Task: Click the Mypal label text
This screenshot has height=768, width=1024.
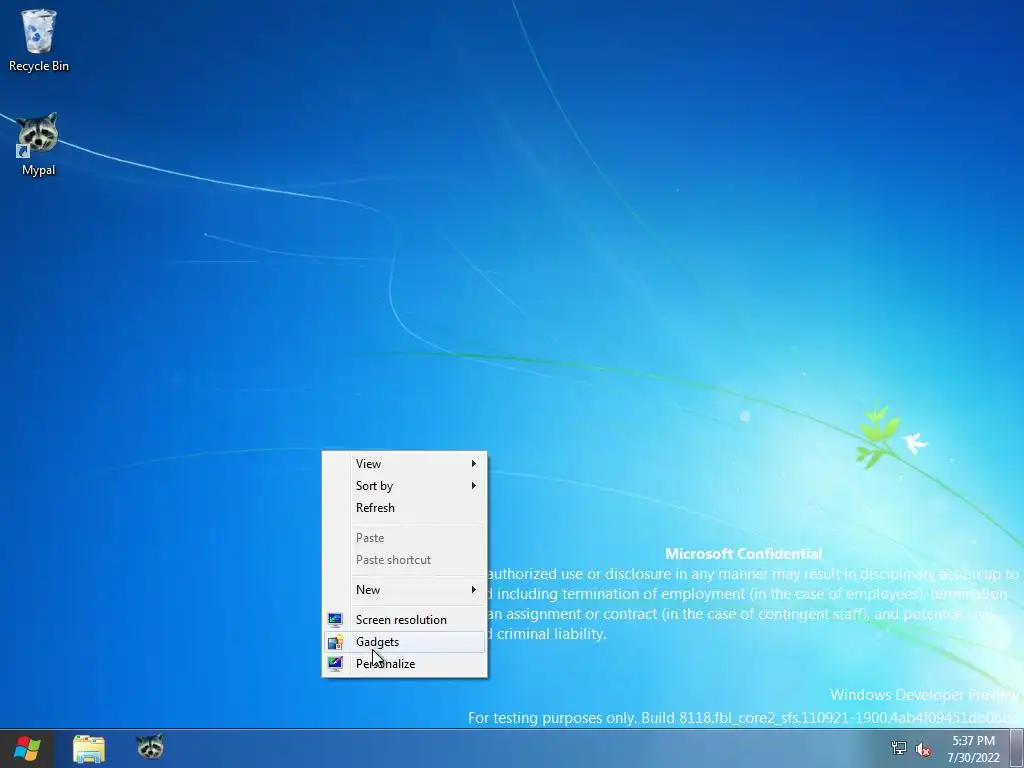Action: point(39,170)
